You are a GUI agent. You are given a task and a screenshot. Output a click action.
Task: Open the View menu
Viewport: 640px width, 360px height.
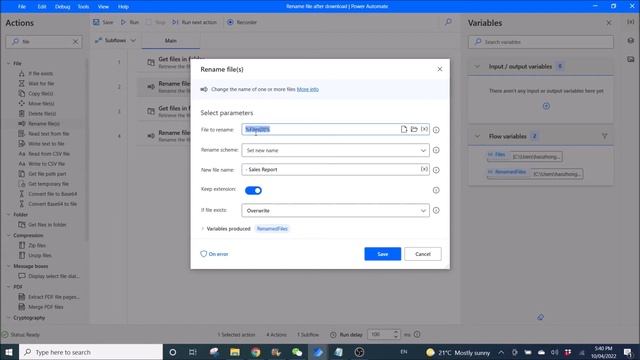[x=103, y=7]
